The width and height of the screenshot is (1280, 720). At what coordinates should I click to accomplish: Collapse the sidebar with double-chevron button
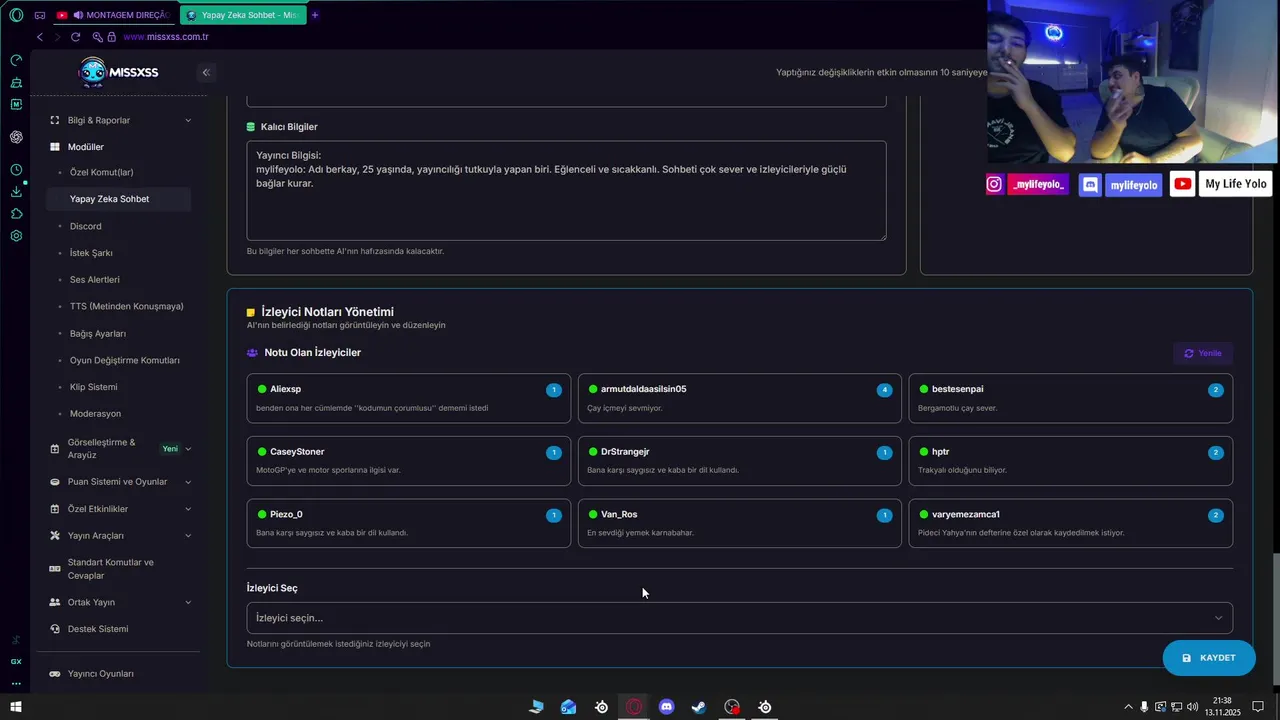point(206,72)
